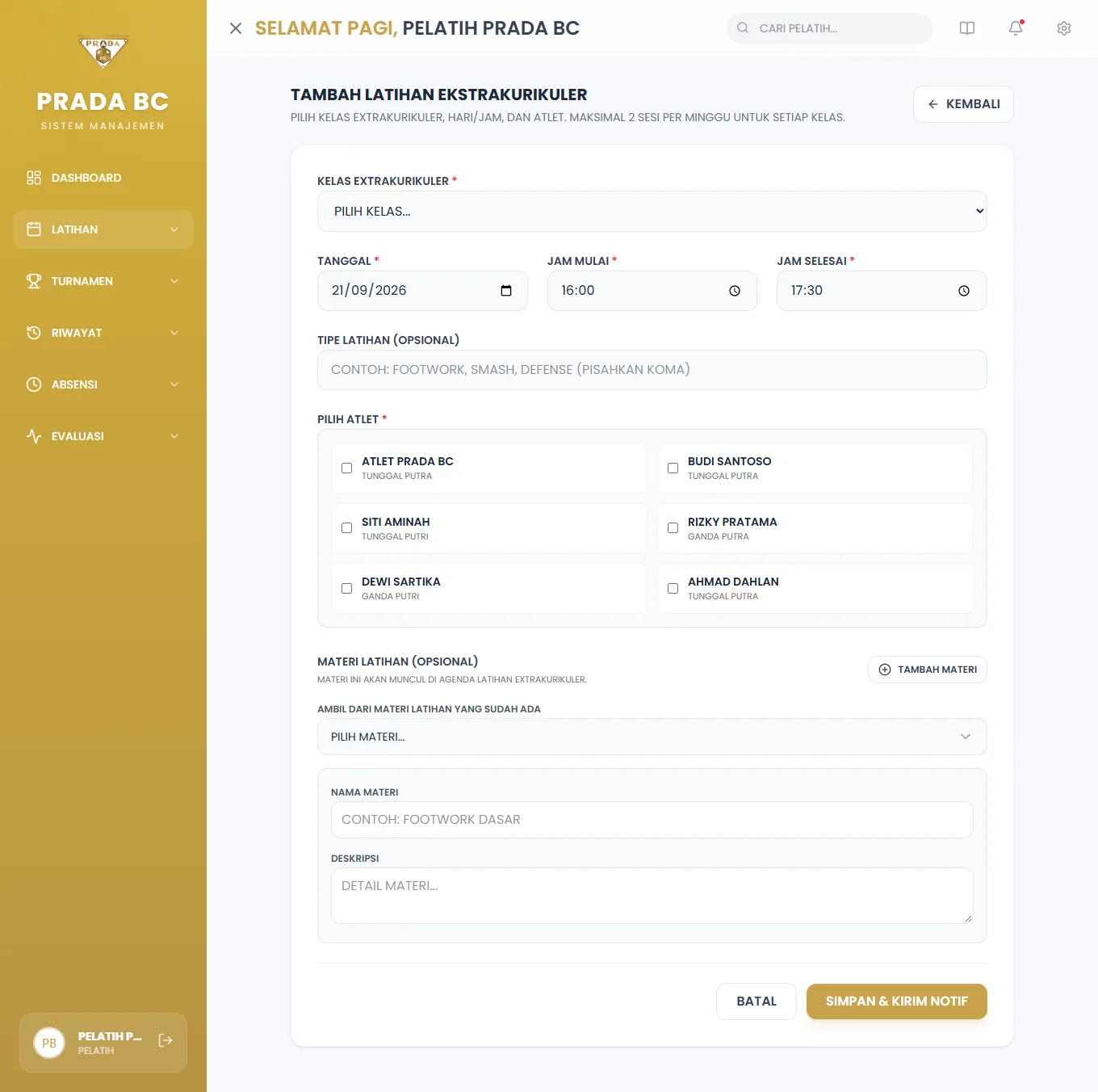Focus the Deskripsi textarea
The image size is (1098, 1092).
click(x=652, y=896)
